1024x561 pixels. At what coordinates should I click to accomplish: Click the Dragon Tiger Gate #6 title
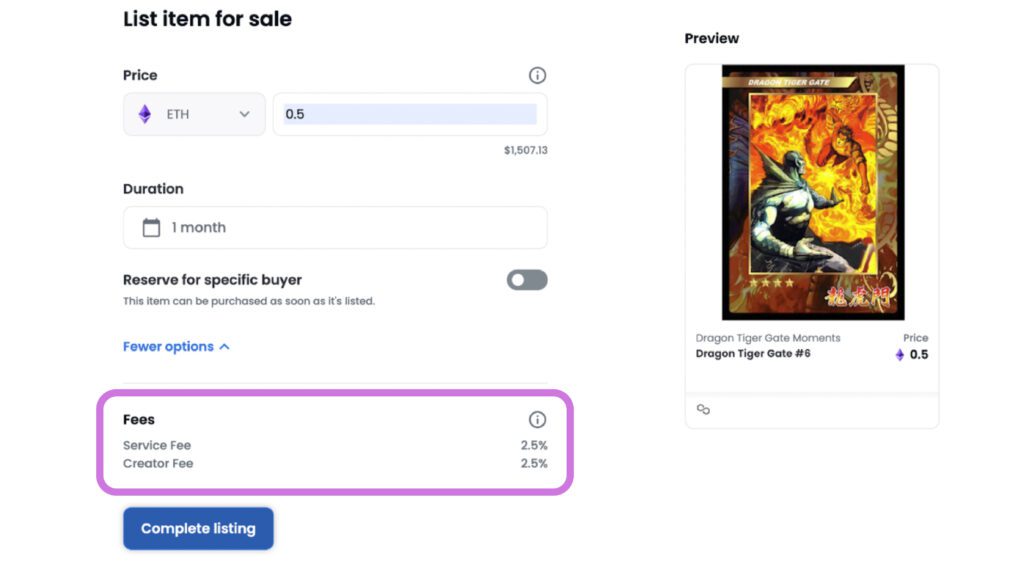pos(752,354)
